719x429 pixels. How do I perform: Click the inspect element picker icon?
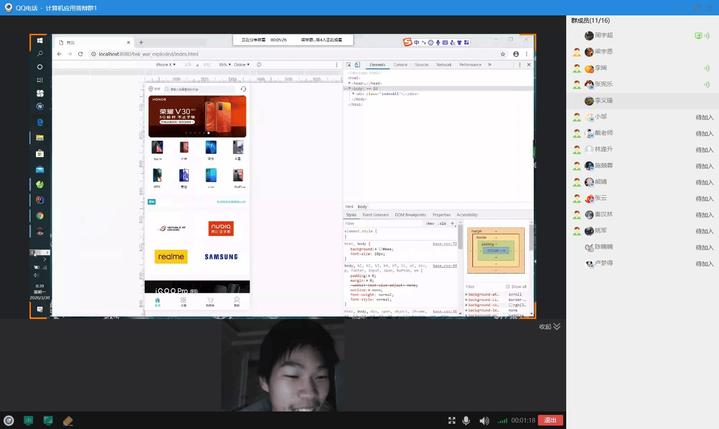pos(350,64)
